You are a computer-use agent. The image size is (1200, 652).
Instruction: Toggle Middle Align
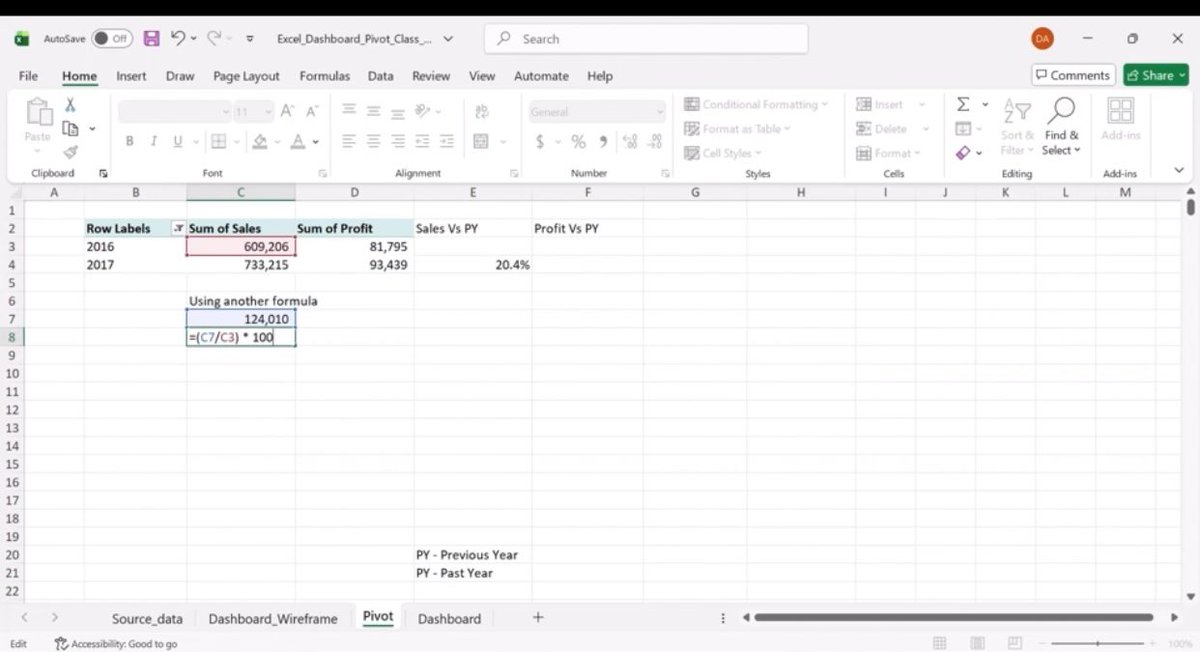pyautogui.click(x=373, y=112)
